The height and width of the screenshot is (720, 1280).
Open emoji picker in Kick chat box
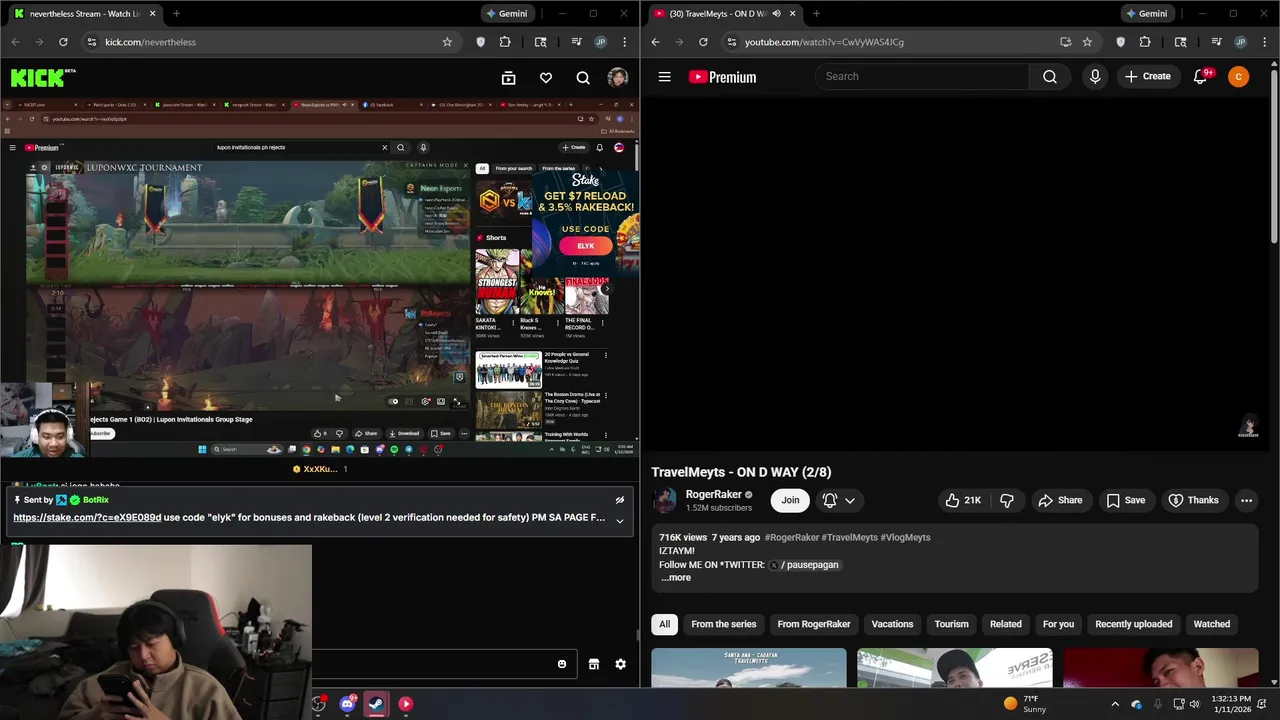coord(562,664)
